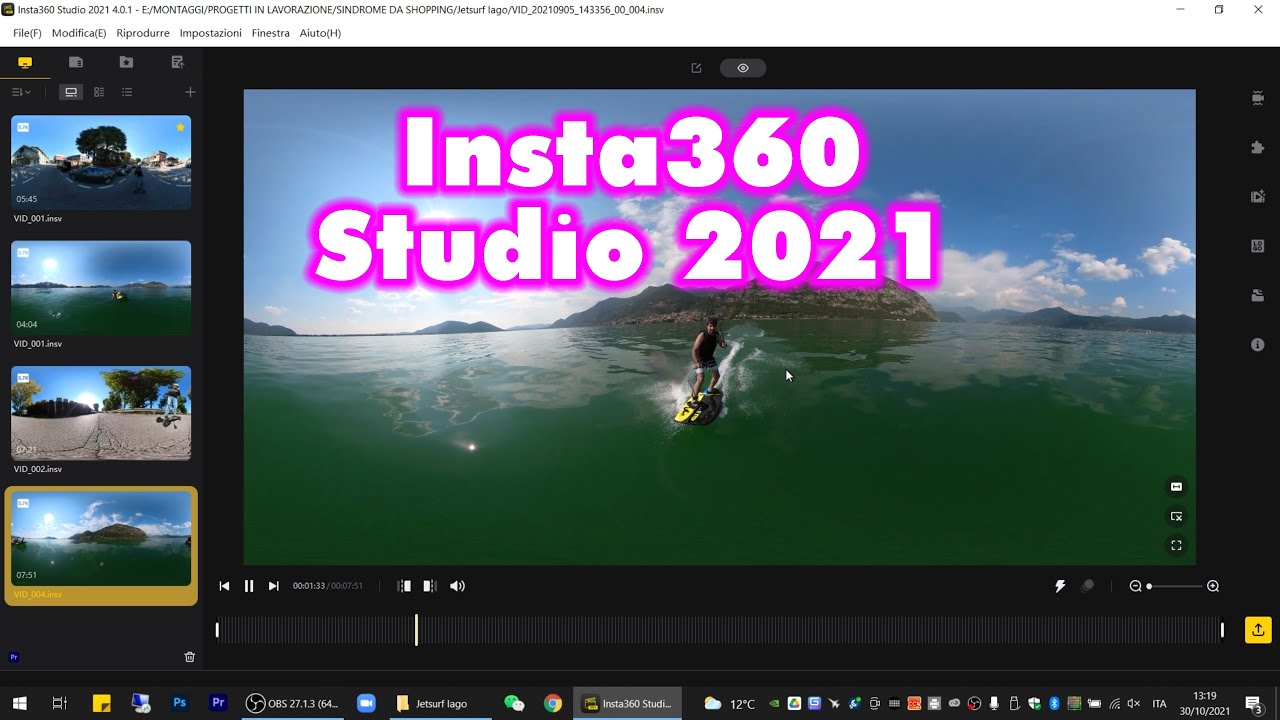Open the plugin puzzle piece panel
Image resolution: width=1280 pixels, height=720 pixels.
click(1257, 147)
